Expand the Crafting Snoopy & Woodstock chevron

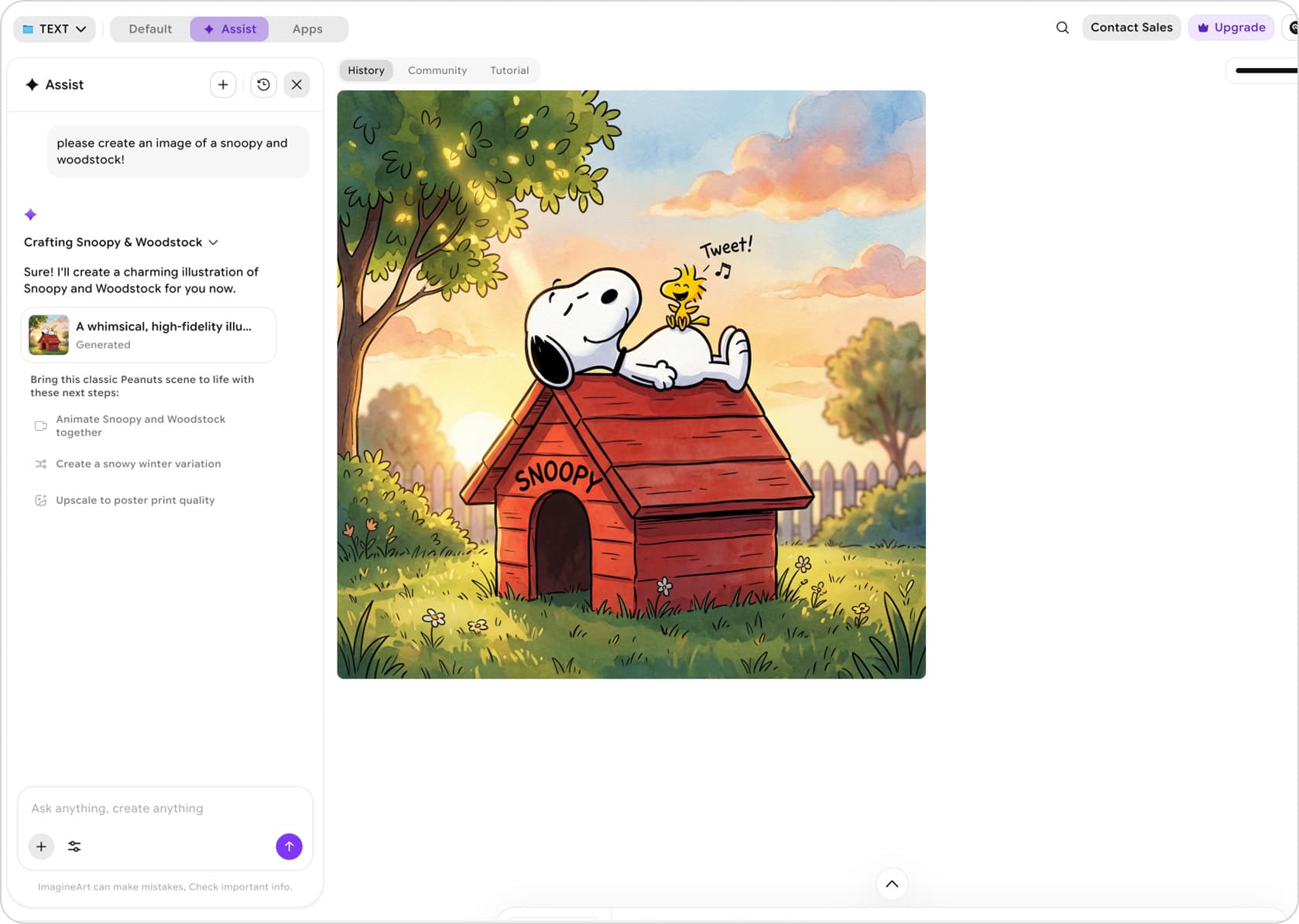[214, 242]
